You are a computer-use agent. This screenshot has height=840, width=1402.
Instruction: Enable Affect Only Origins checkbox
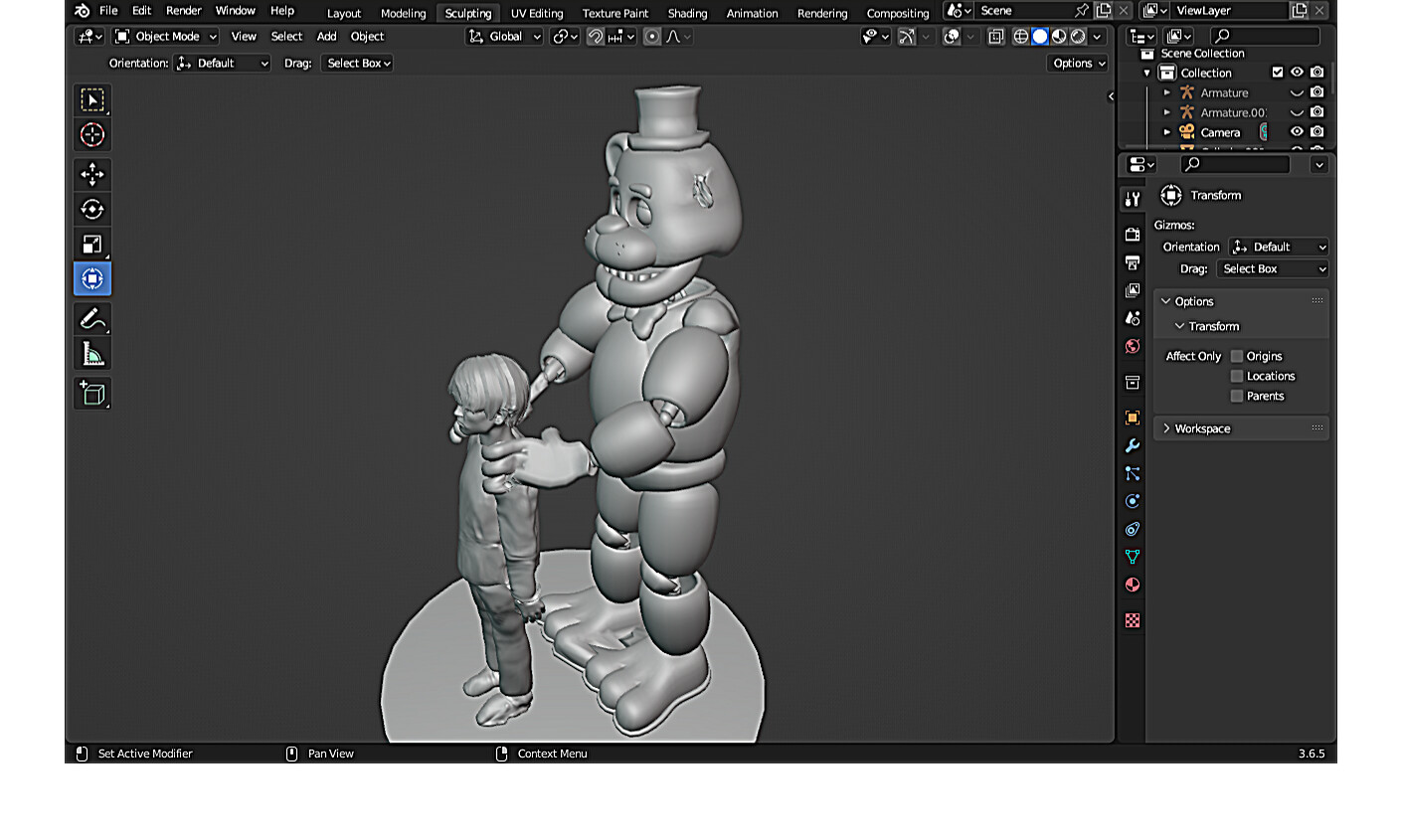(1236, 356)
